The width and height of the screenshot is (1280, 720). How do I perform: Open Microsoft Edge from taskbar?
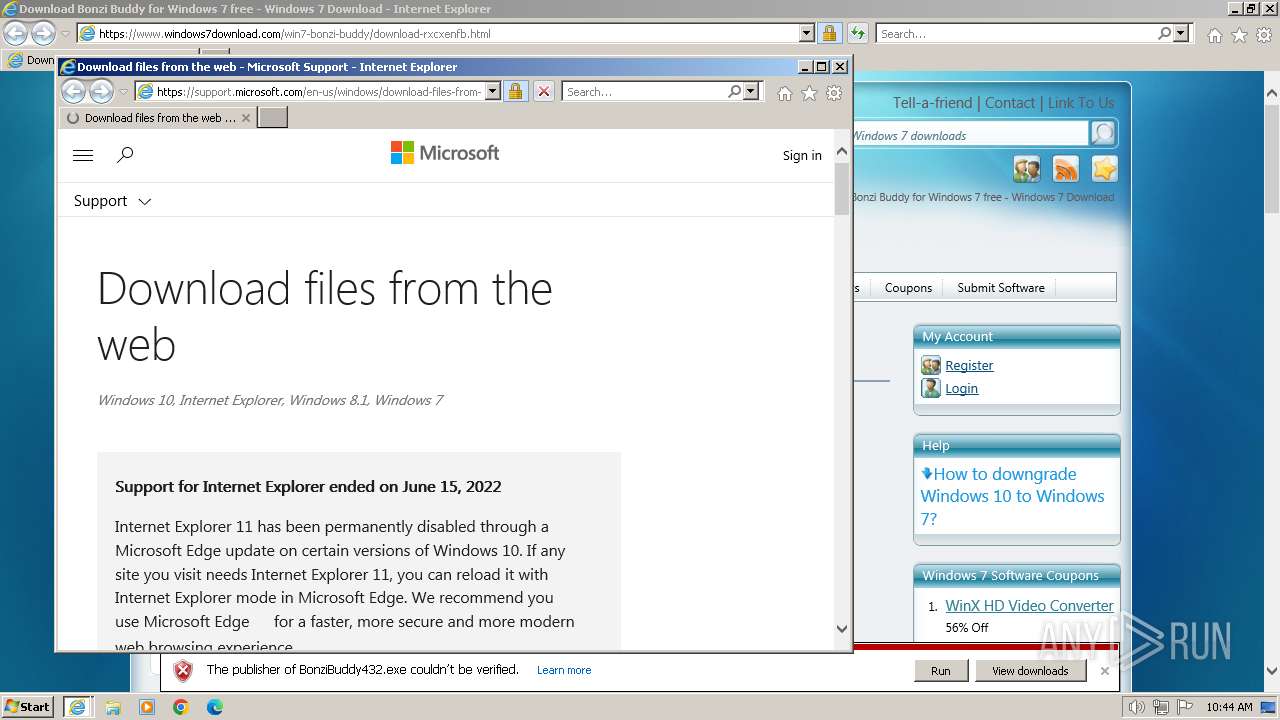pos(215,707)
